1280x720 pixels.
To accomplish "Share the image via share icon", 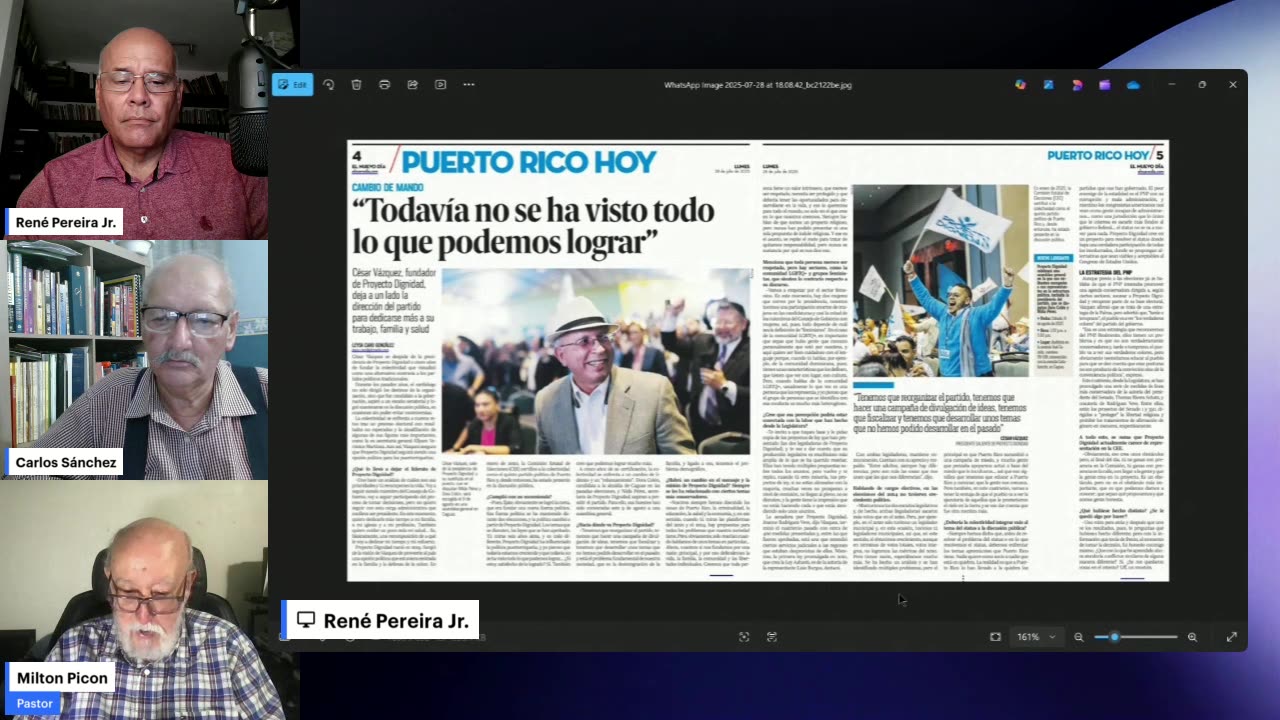I will pyautogui.click(x=412, y=85).
